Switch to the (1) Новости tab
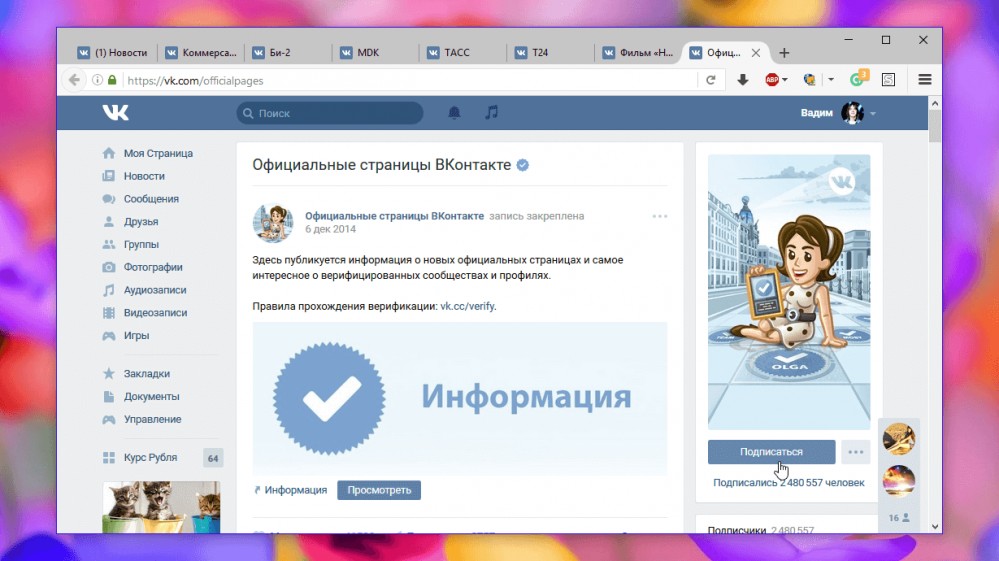 (x=113, y=53)
